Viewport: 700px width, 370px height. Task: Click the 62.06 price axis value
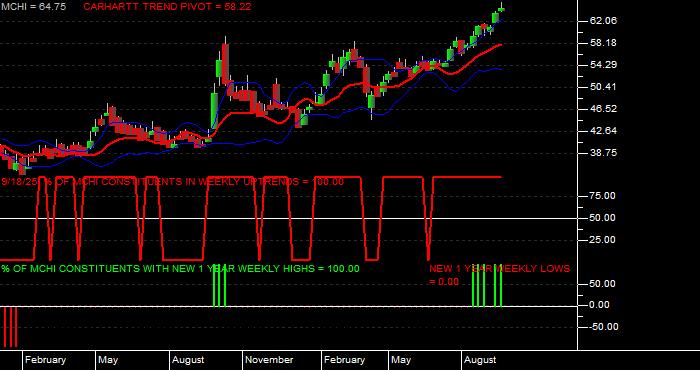click(603, 21)
